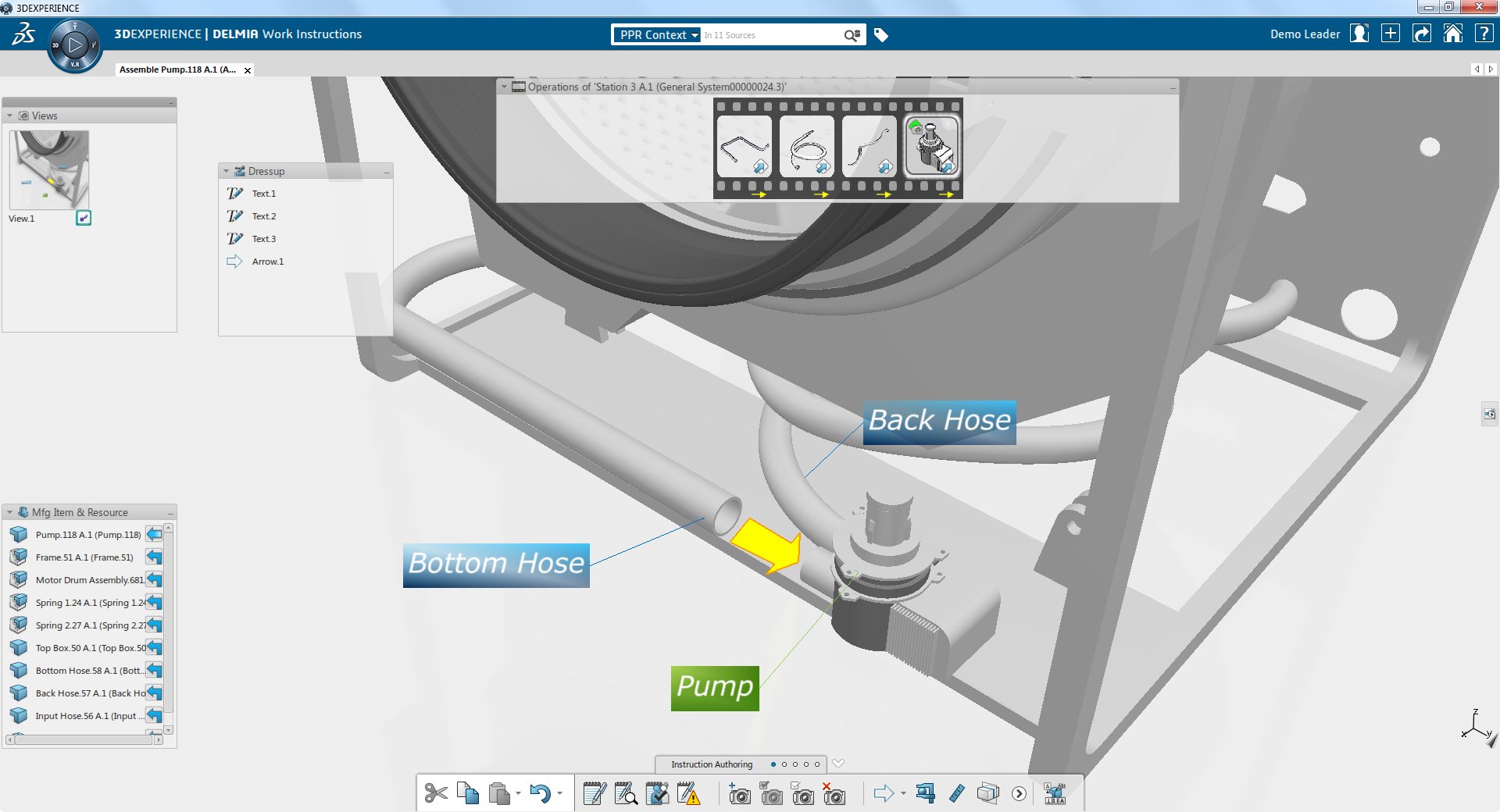The width and height of the screenshot is (1500, 812).
Task: Collapse the Views panel triangle
Action: point(9,116)
